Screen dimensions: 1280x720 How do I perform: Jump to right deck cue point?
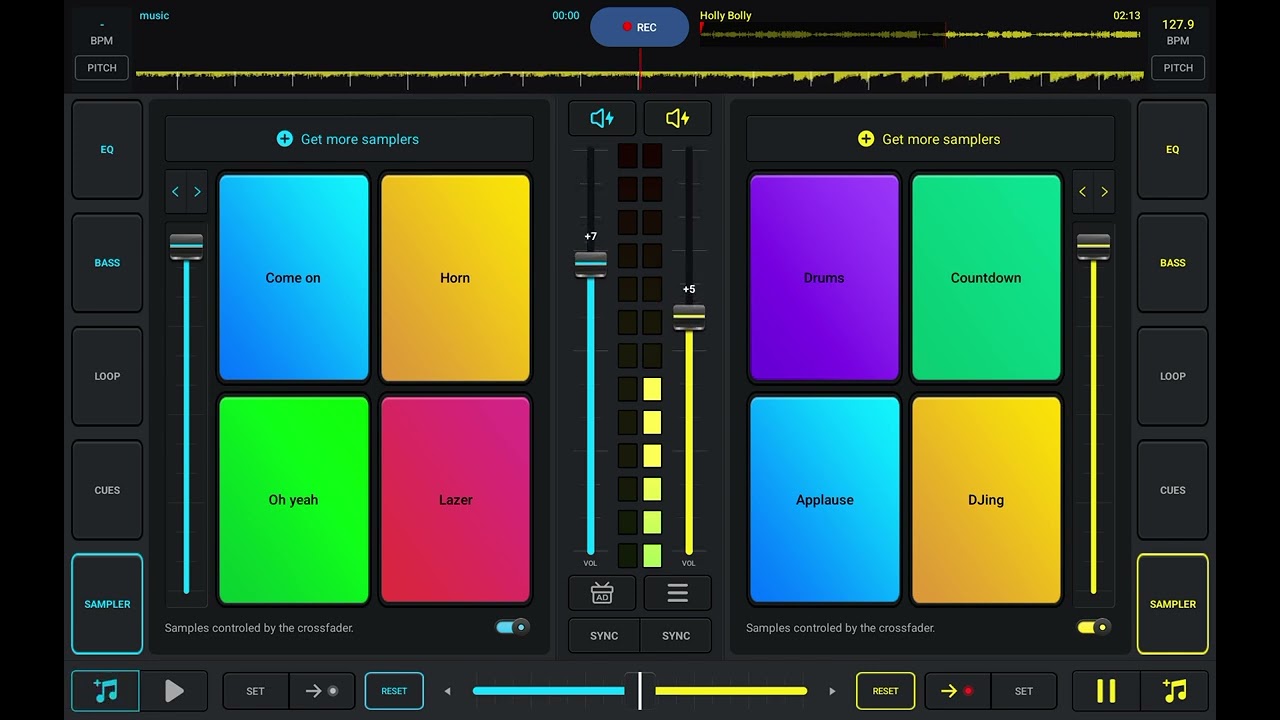click(957, 691)
